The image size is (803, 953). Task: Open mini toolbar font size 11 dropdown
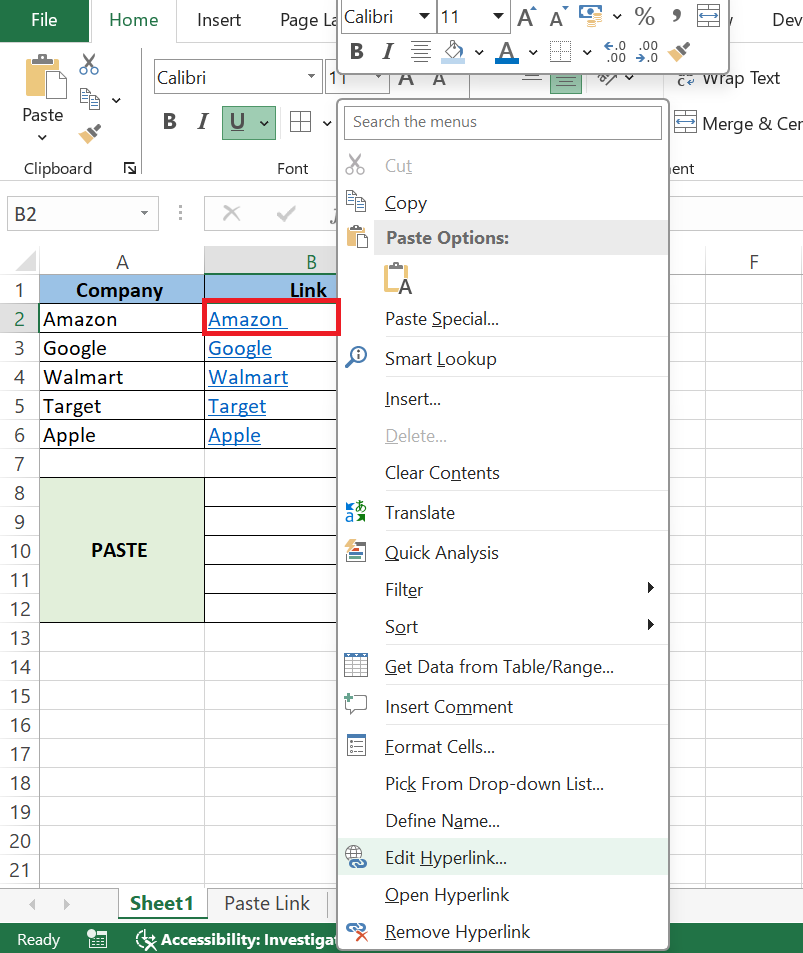click(x=498, y=16)
